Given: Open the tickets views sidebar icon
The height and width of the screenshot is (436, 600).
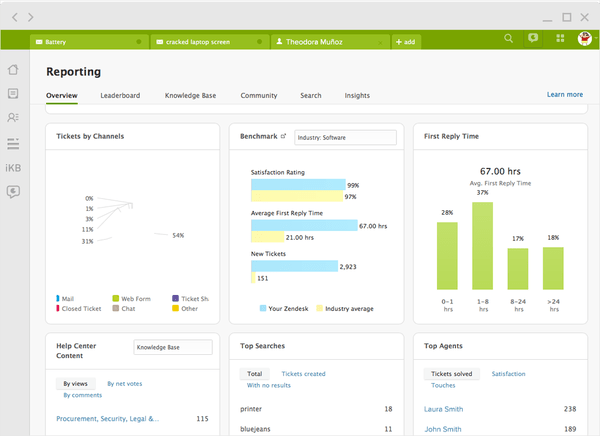Looking at the screenshot, I should (13, 93).
